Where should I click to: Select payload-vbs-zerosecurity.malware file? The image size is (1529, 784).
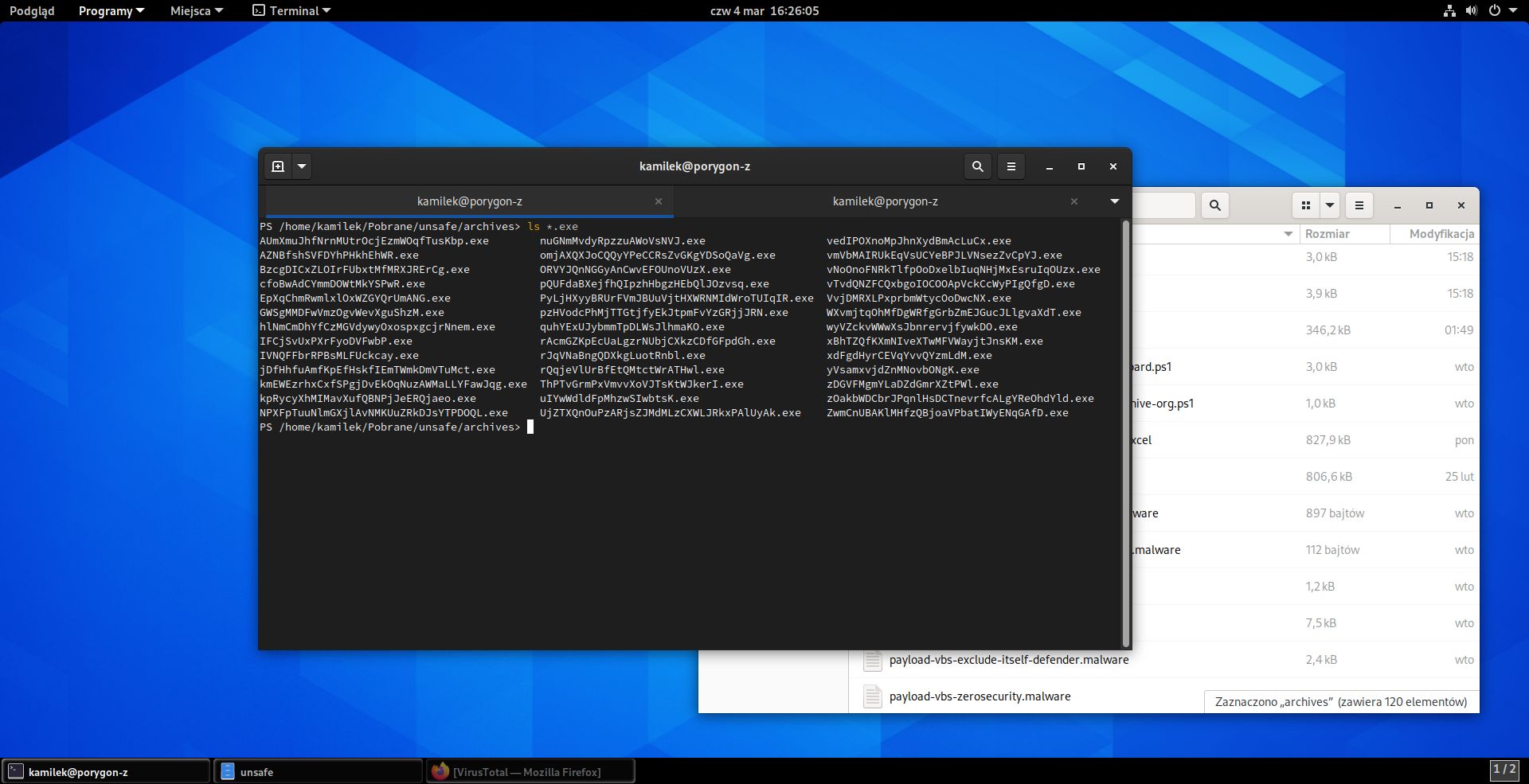(x=980, y=696)
